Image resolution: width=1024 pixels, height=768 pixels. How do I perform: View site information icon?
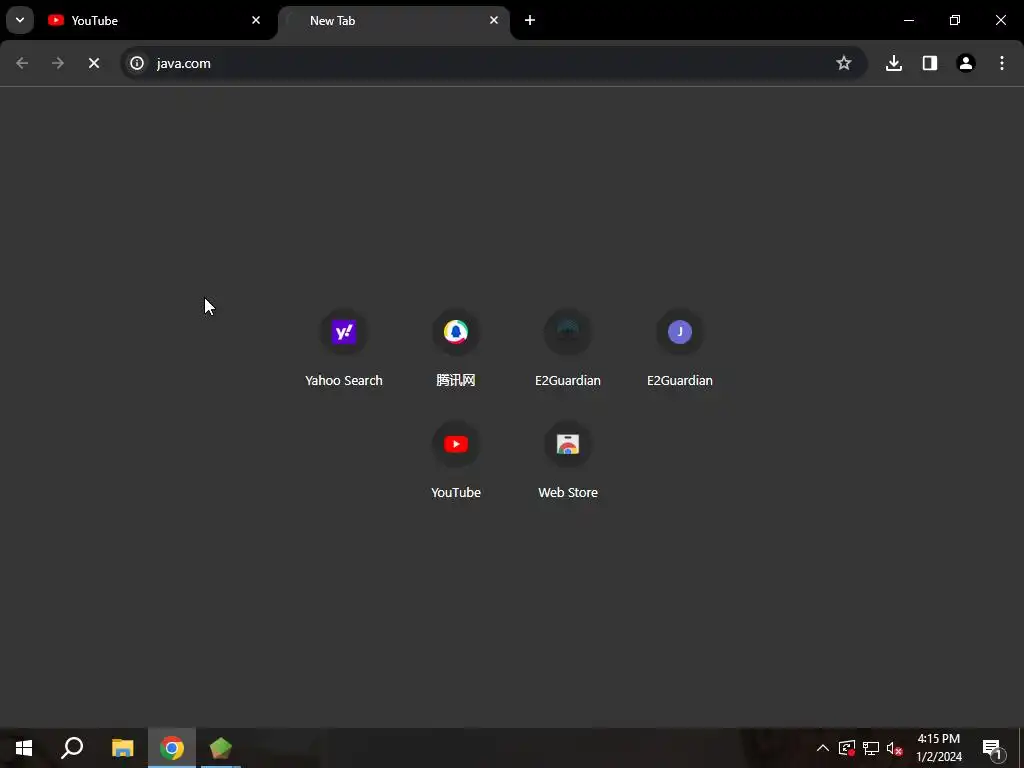(x=137, y=63)
